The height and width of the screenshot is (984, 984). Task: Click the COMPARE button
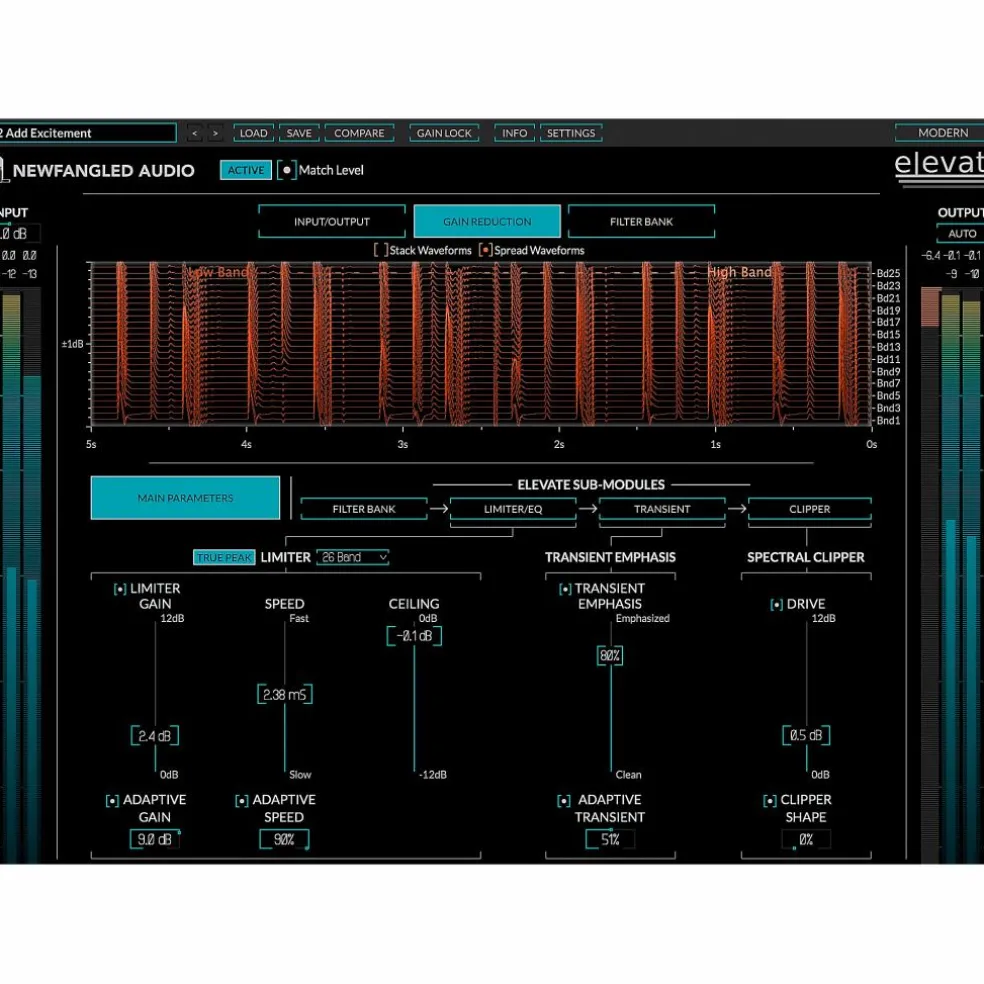click(x=359, y=133)
